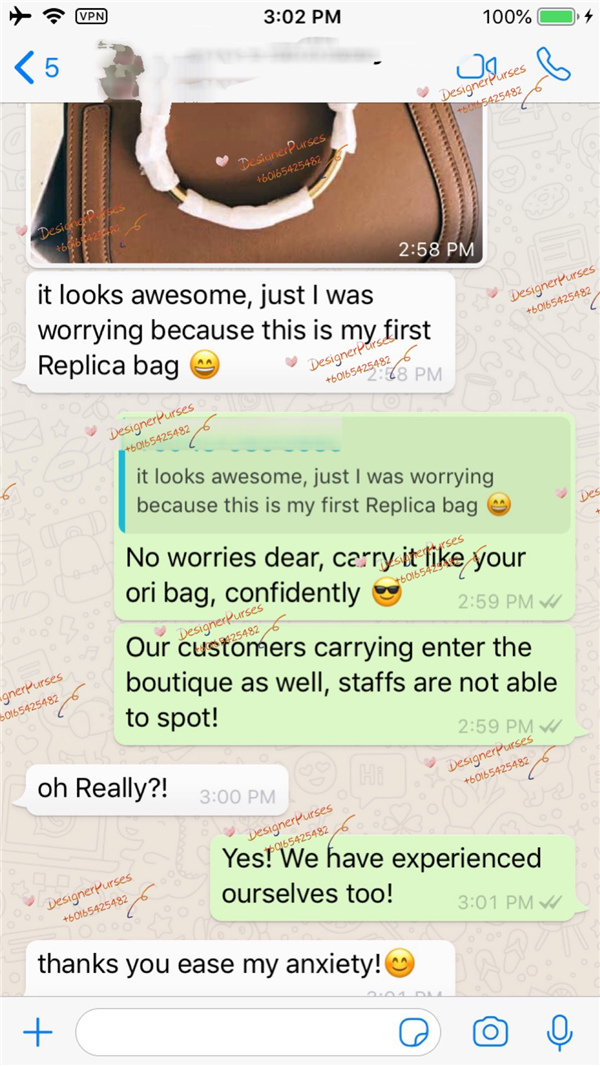Open the camera from the input bar

[490, 1032]
